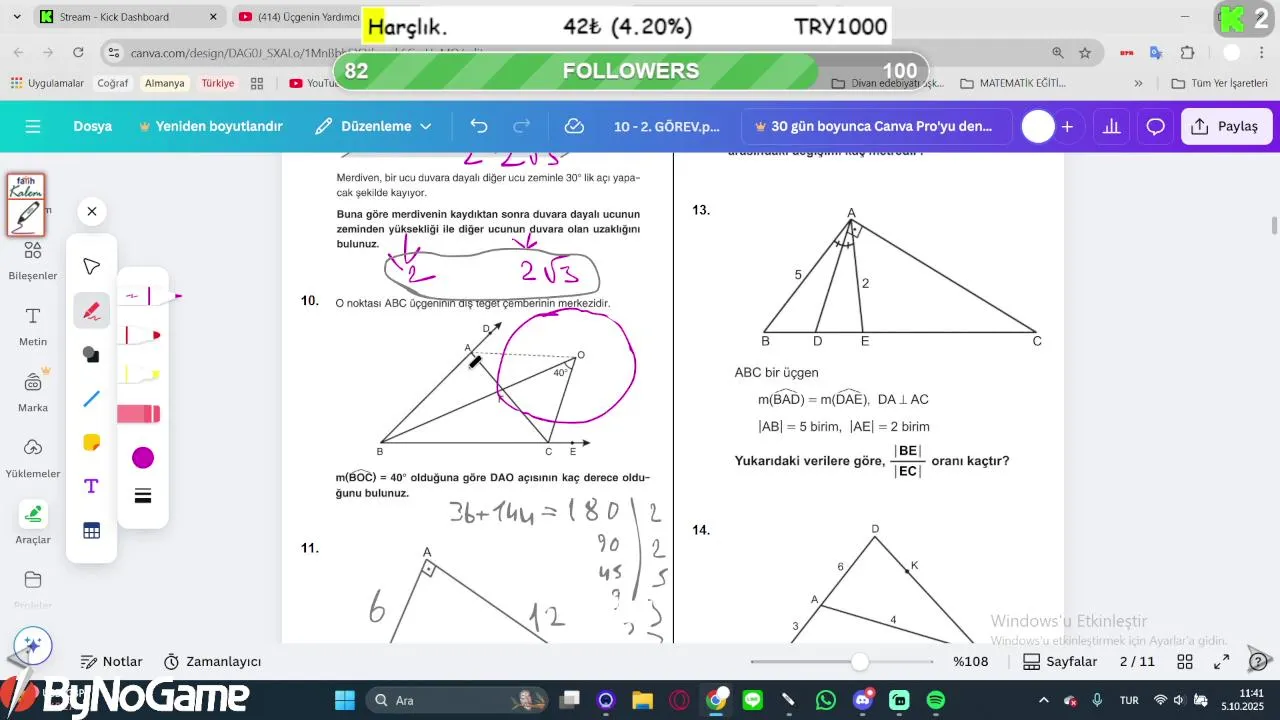Open the Canva main menu
The height and width of the screenshot is (720, 1280).
[33, 127]
